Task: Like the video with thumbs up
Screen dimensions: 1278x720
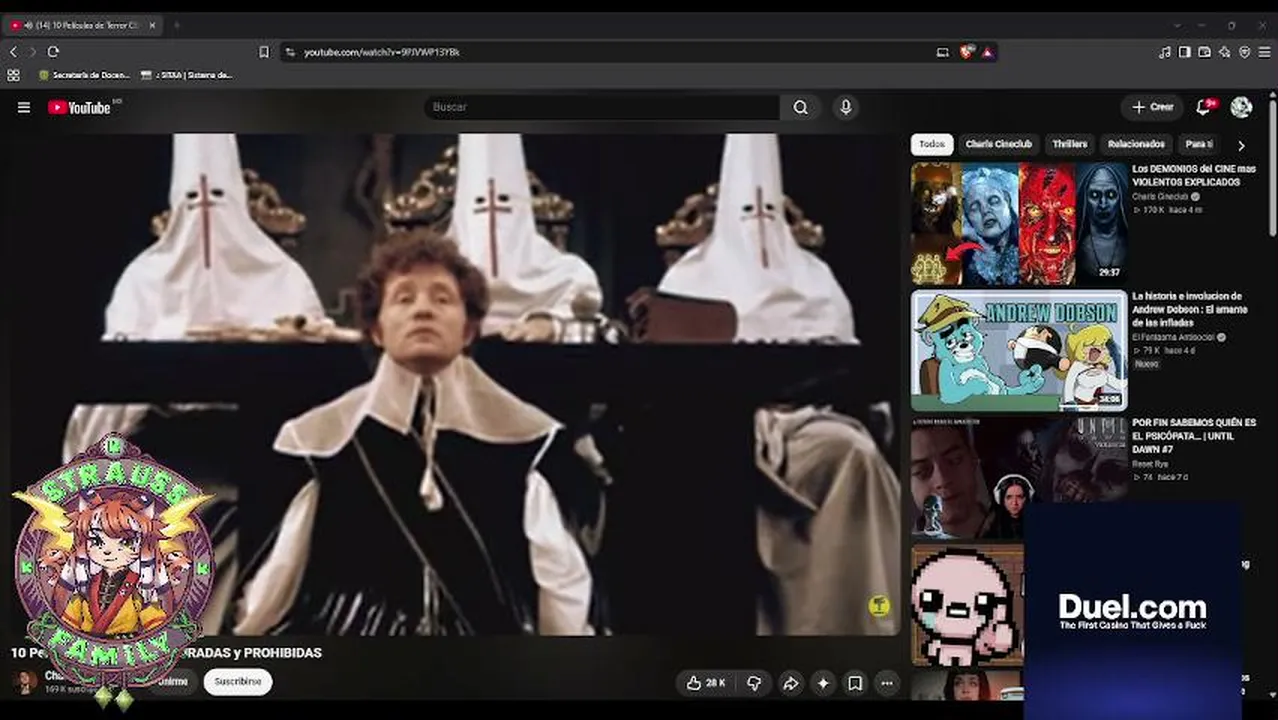Action: click(706, 683)
